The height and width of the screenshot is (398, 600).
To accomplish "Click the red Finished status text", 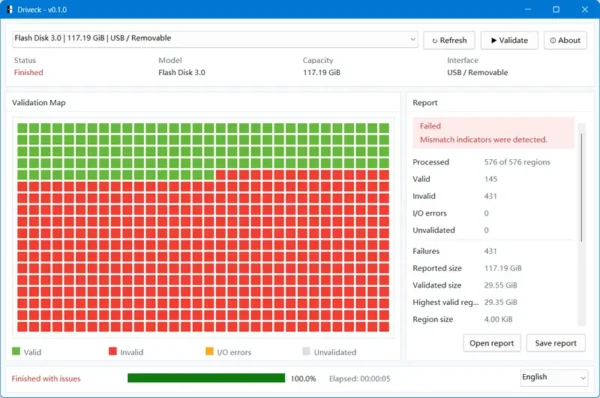I will coord(29,72).
